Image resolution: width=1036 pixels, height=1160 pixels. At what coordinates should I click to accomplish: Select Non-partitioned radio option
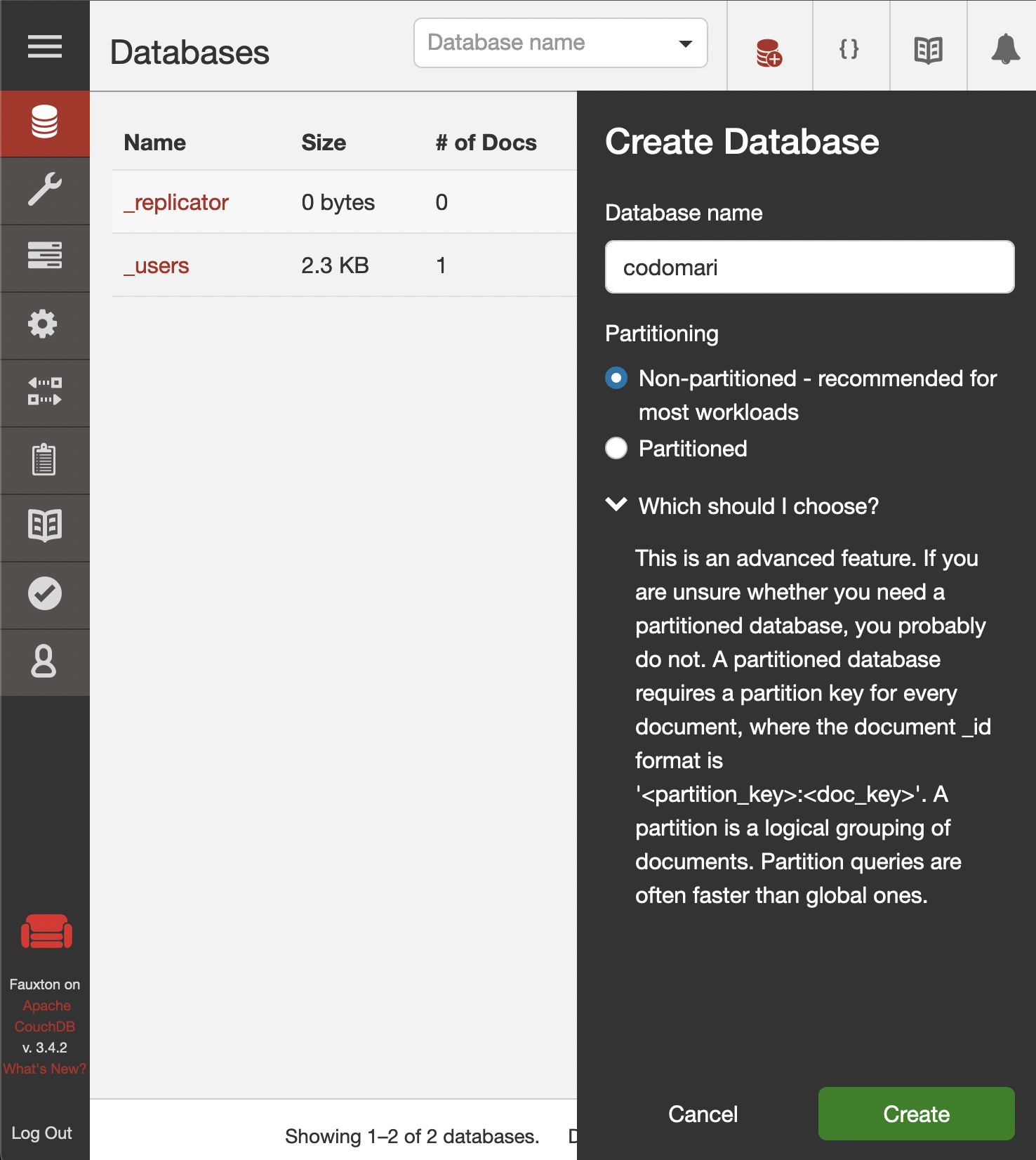[616, 378]
